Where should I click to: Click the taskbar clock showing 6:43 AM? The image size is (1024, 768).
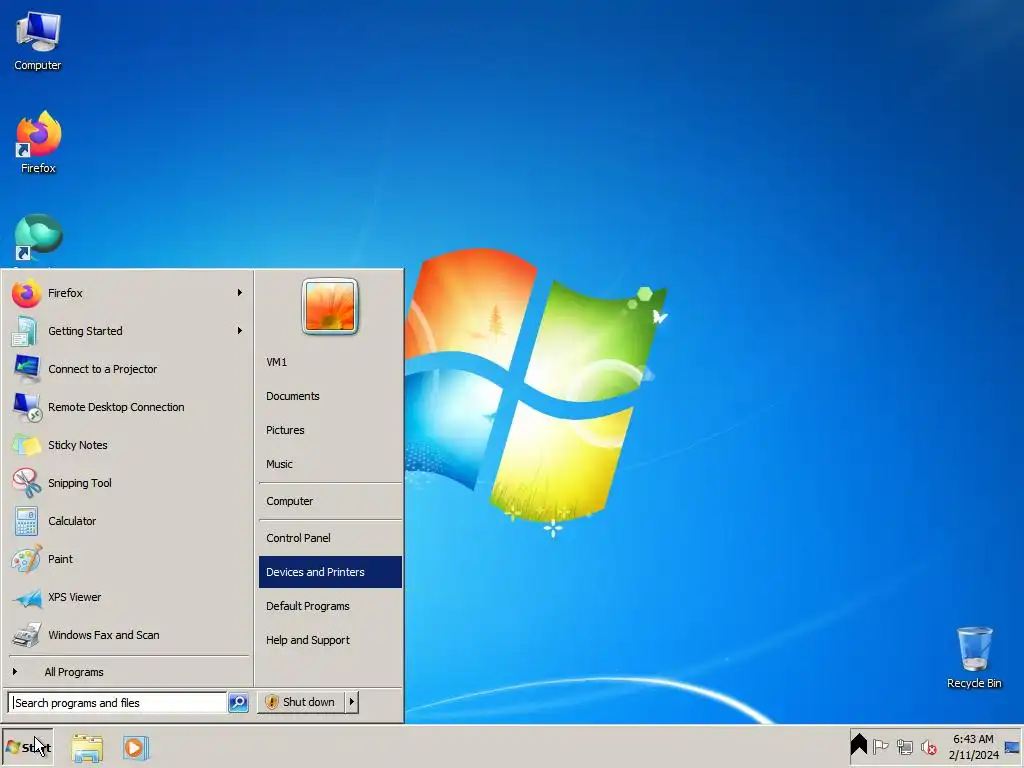(x=973, y=746)
